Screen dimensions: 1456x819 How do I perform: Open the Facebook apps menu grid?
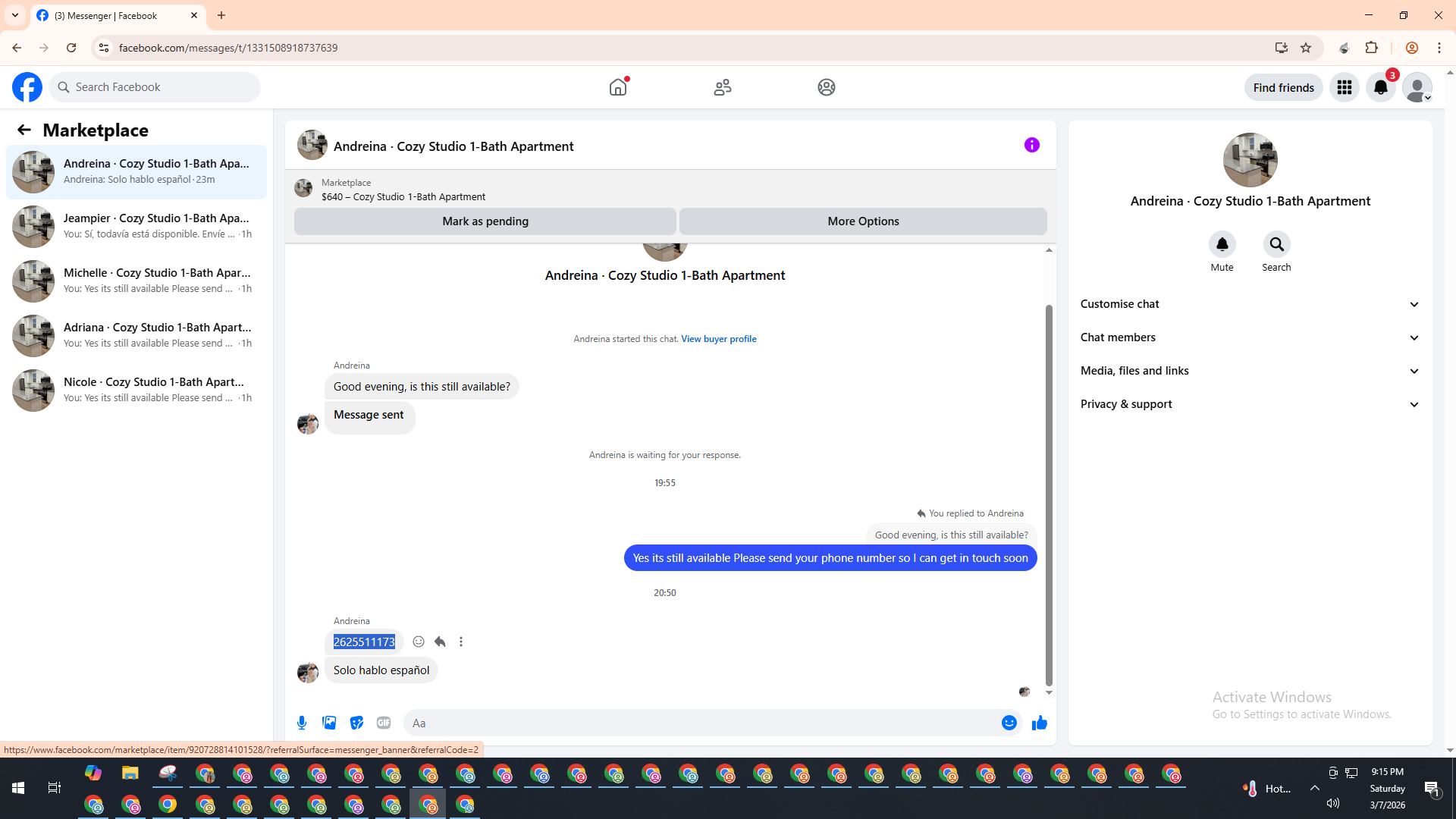coord(1345,87)
